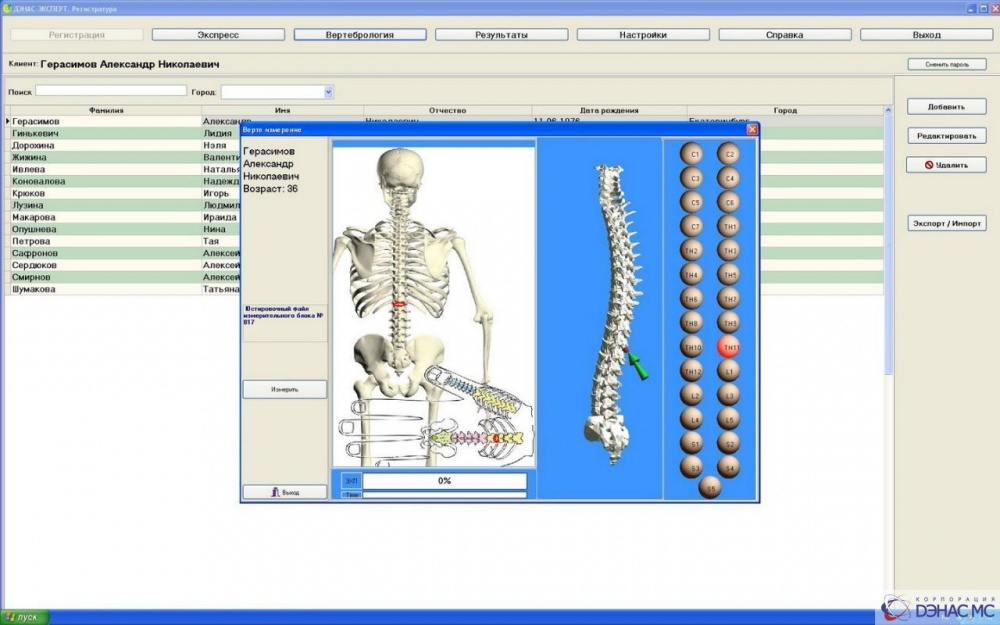
Task: Select the C1 vertebra button
Action: pos(691,154)
